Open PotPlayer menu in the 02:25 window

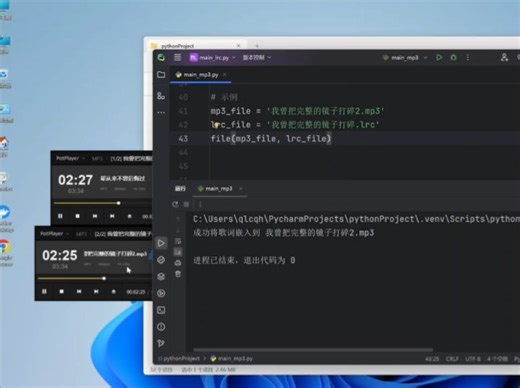(54, 234)
